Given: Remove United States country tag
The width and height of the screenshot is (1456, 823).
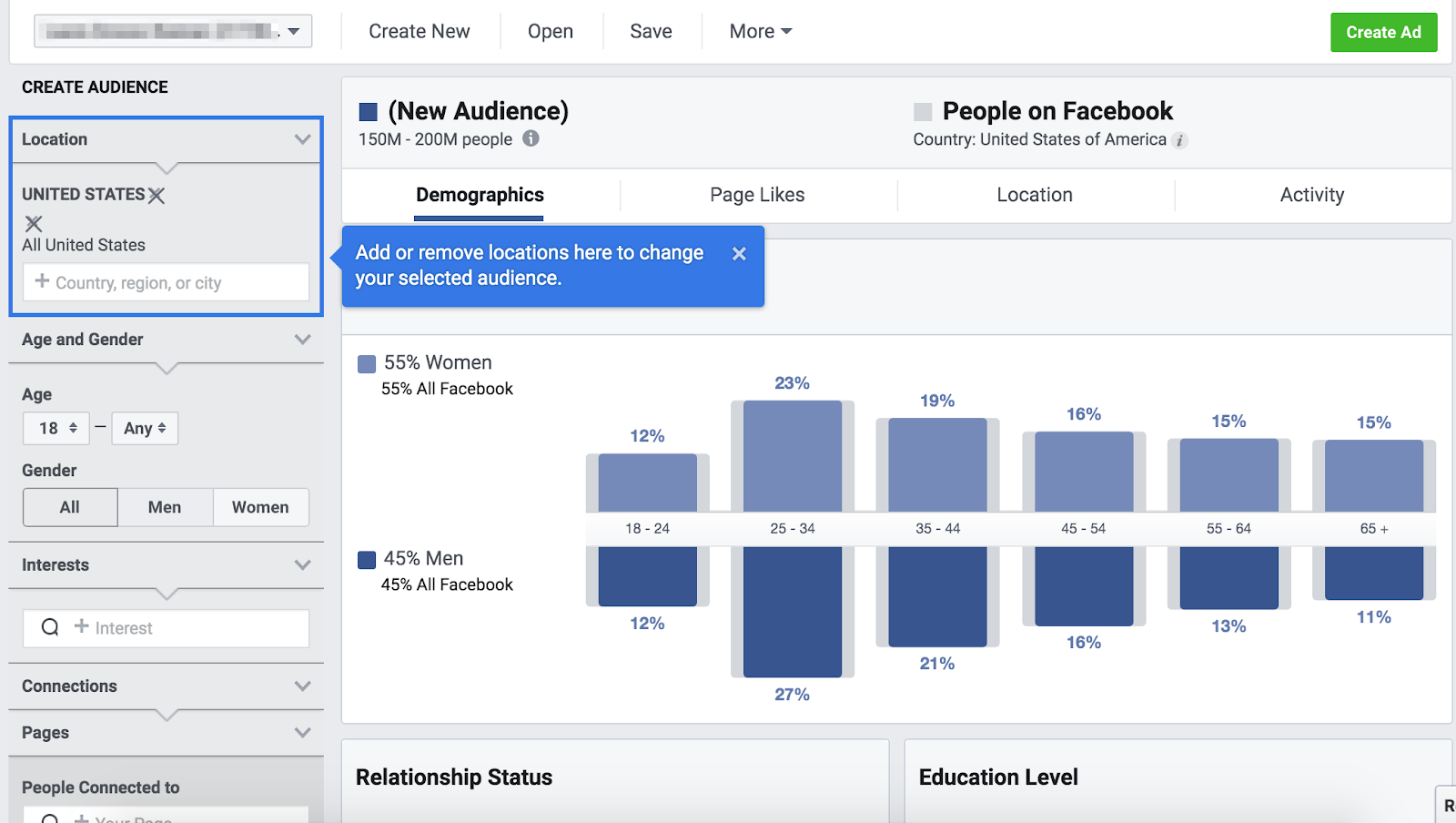Looking at the screenshot, I should [157, 195].
